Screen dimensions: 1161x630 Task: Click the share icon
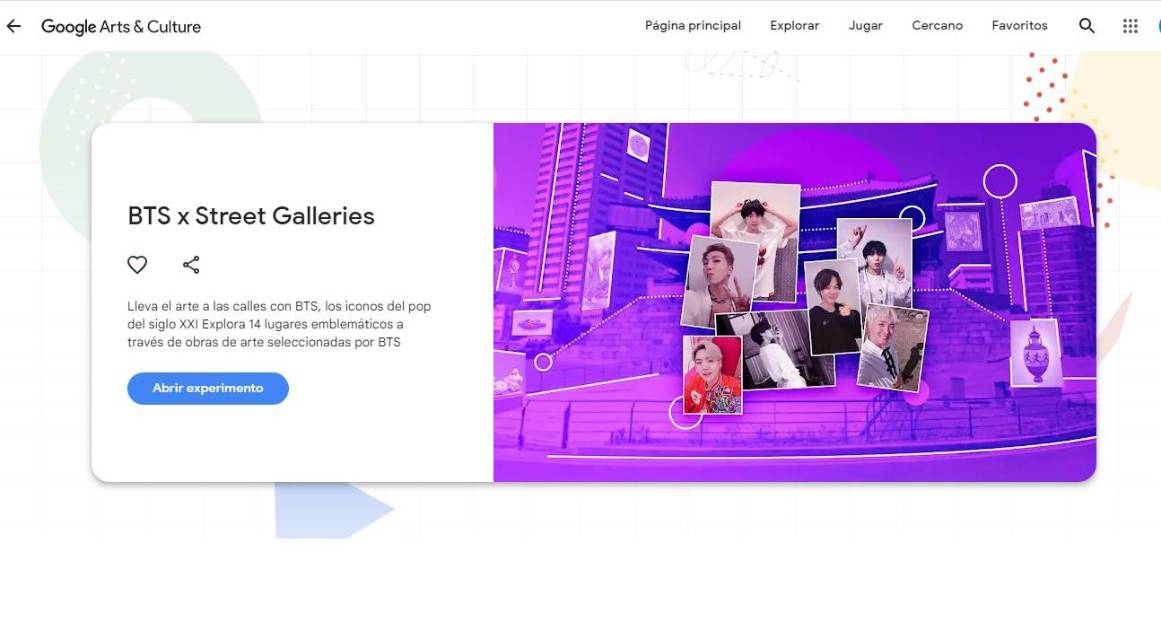[191, 264]
